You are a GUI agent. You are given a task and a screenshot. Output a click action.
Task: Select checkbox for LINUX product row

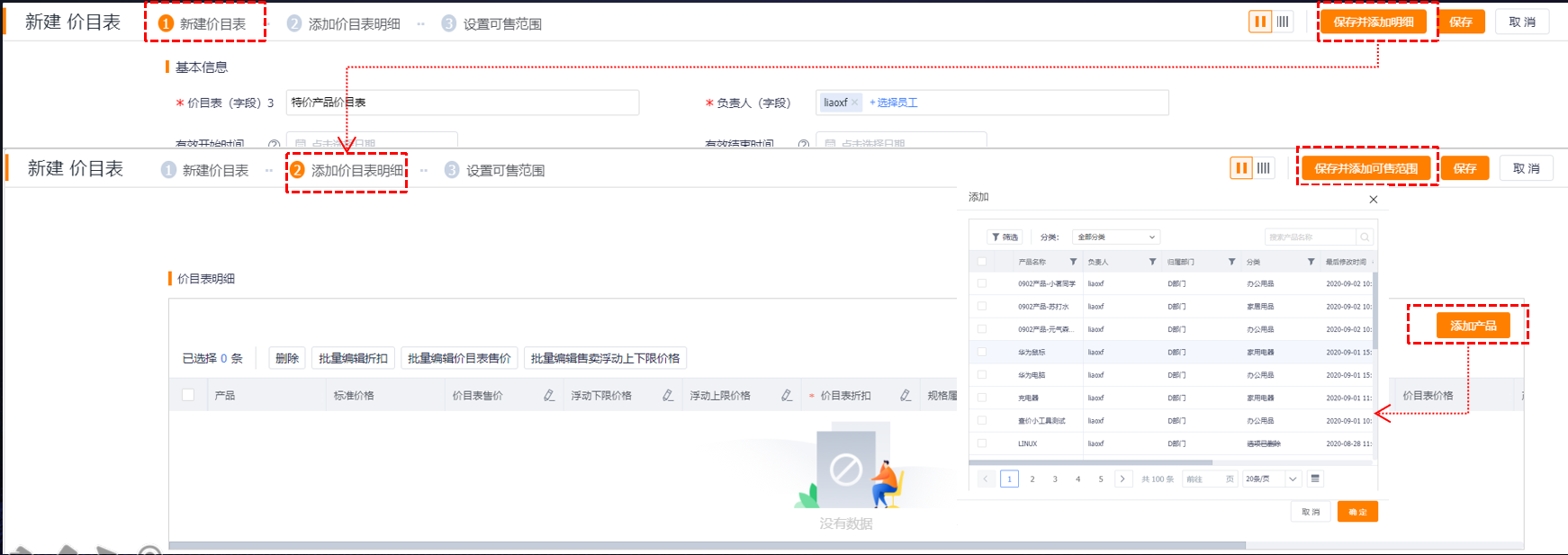(982, 443)
